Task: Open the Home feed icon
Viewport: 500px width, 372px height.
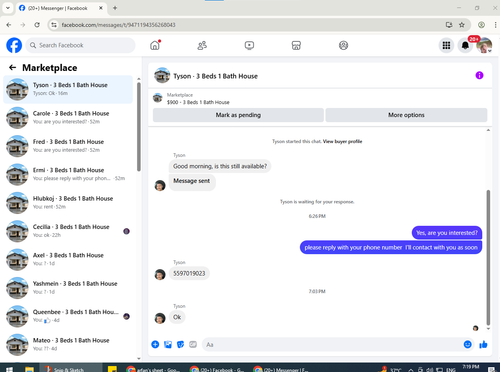Action: coord(155,45)
